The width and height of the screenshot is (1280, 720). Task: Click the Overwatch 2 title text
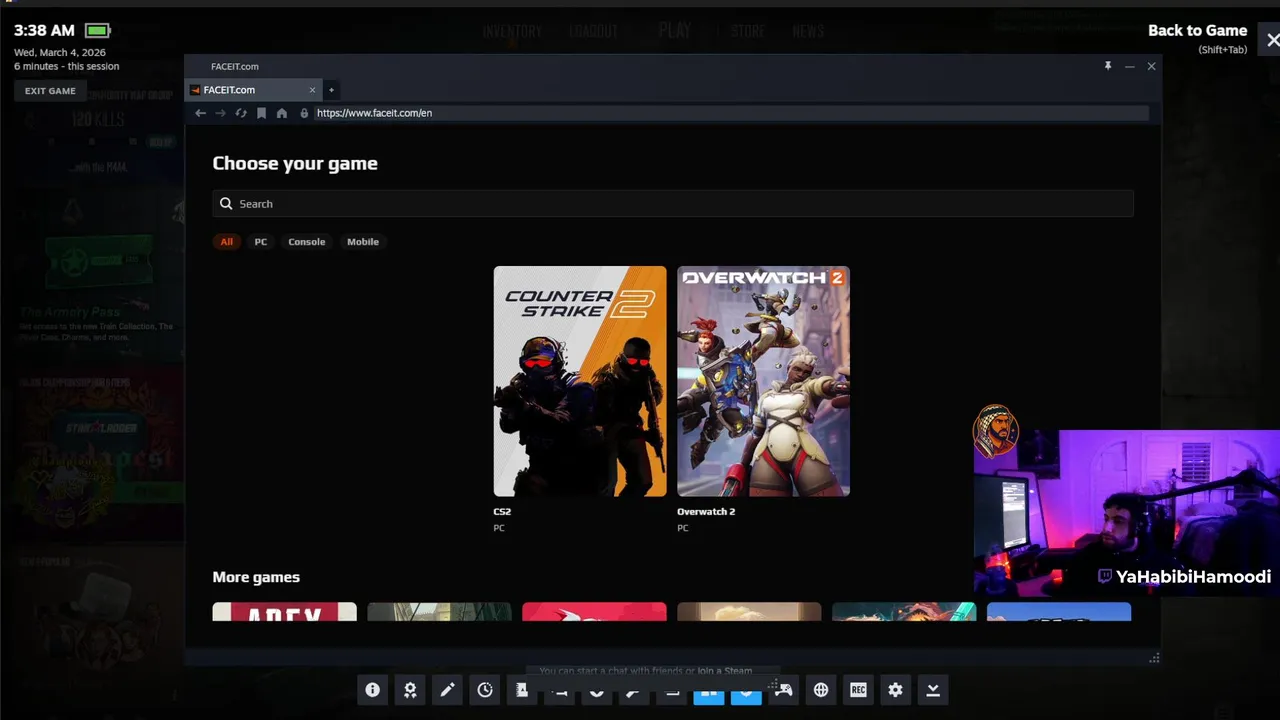(706, 512)
